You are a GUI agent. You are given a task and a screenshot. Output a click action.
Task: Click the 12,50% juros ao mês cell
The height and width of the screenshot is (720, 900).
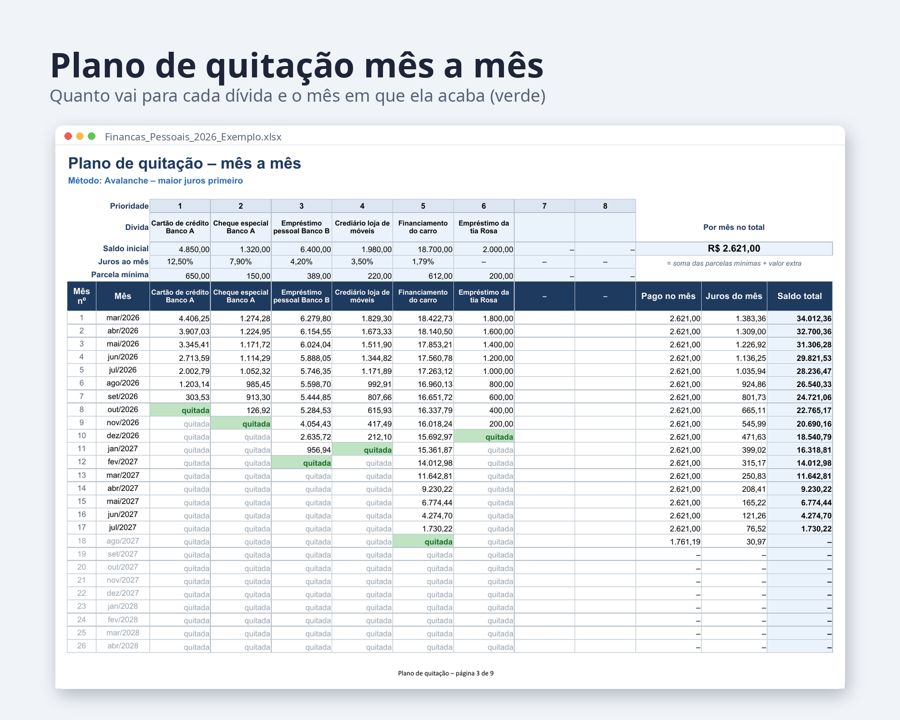[180, 262]
